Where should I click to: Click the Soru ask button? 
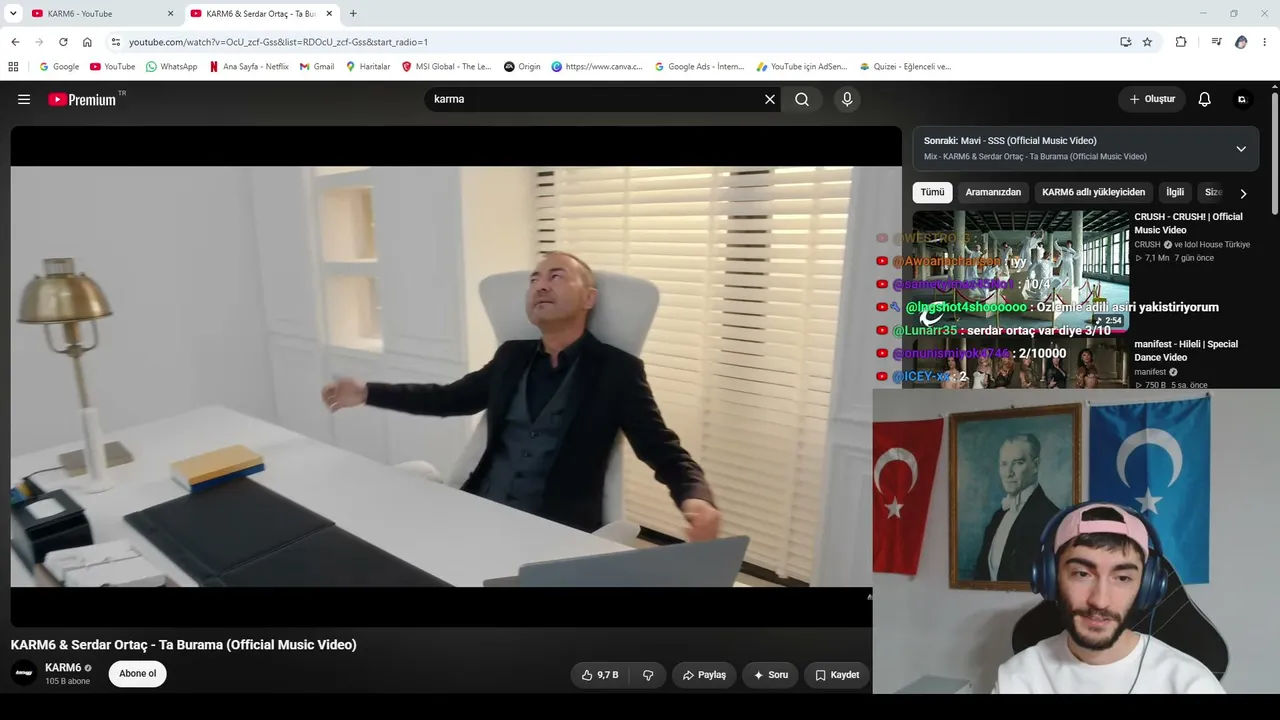[771, 675]
